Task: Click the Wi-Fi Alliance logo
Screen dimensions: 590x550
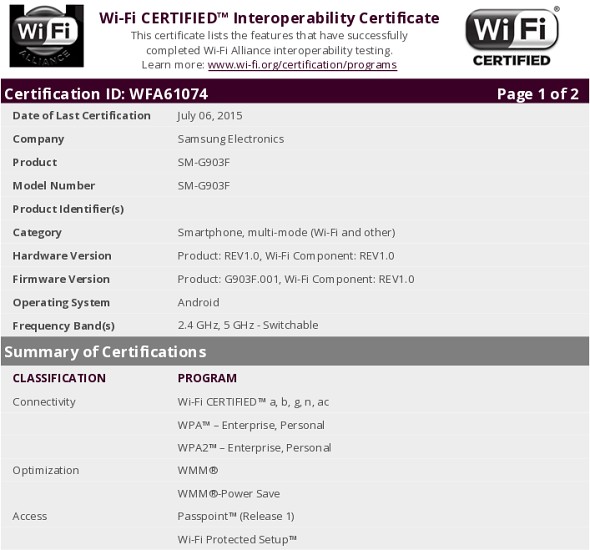Action: [x=47, y=36]
